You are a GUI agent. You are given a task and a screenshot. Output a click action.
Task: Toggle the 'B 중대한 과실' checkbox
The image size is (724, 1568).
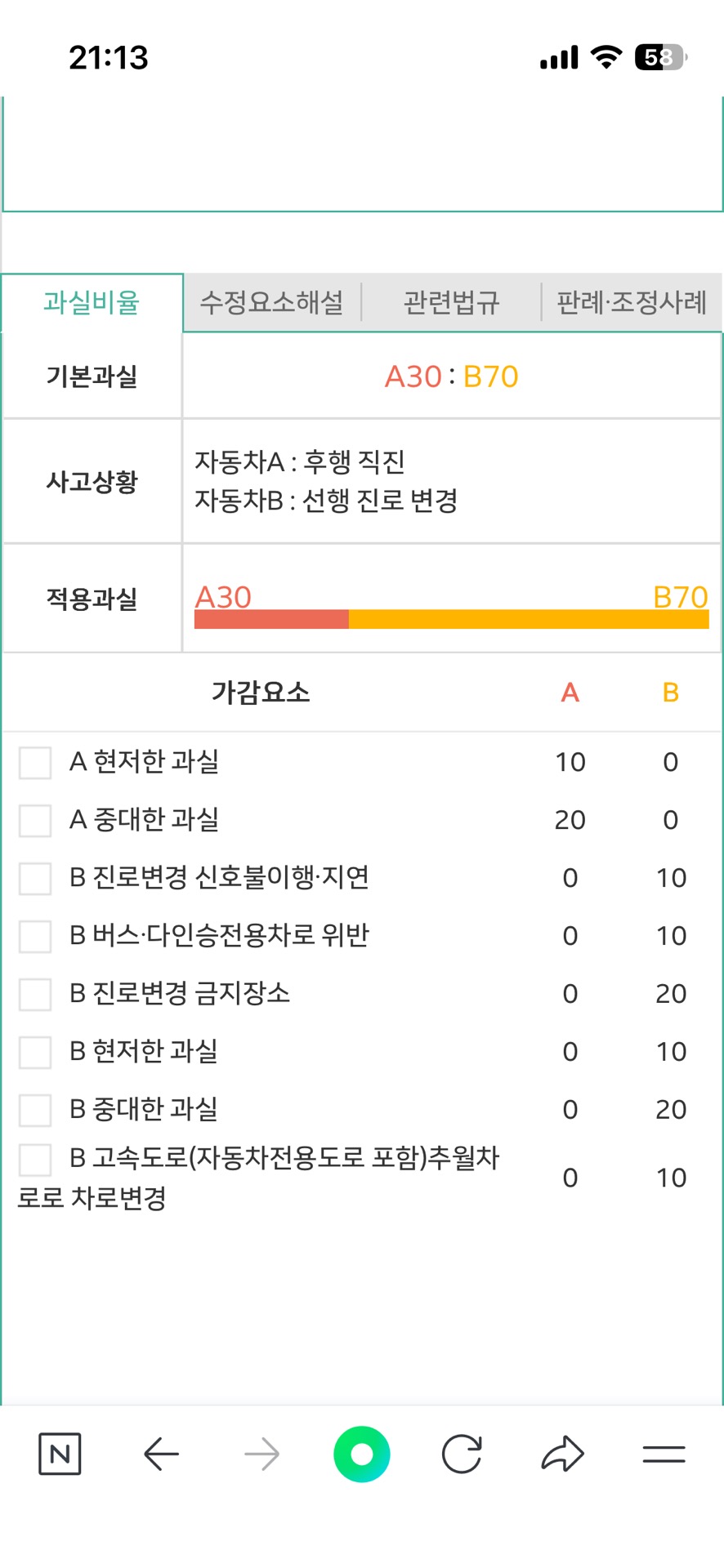click(x=35, y=1111)
